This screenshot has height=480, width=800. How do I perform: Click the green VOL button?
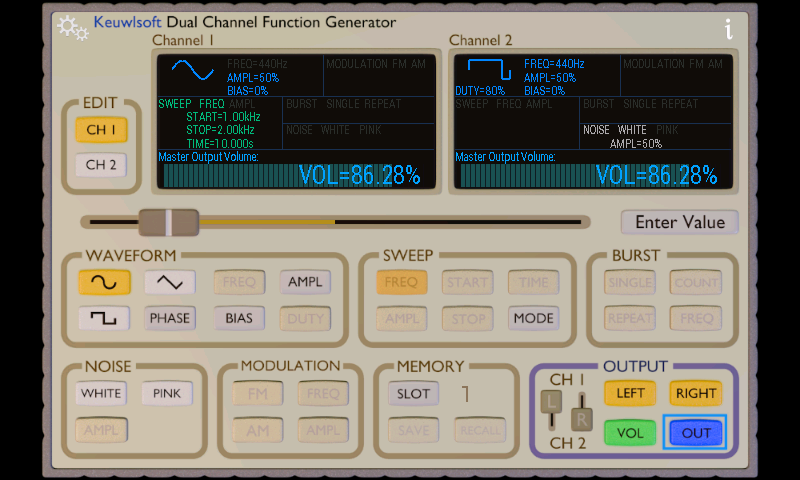pyautogui.click(x=630, y=433)
